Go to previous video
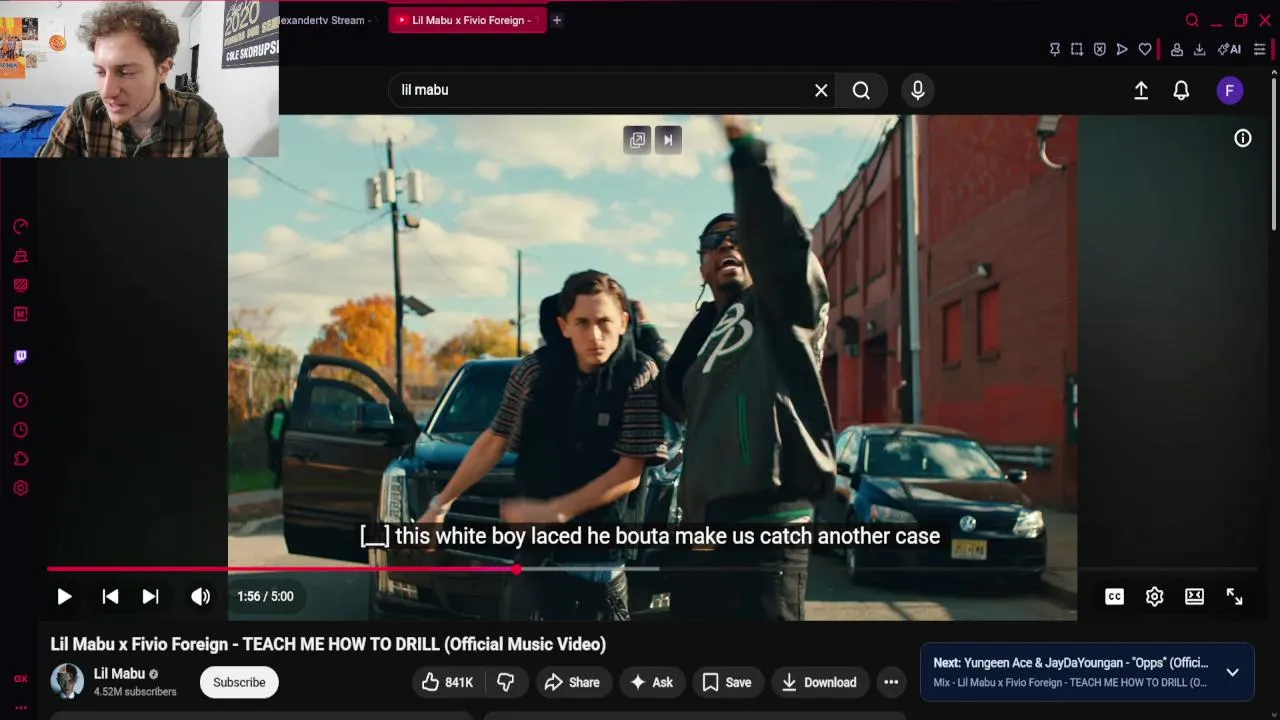The width and height of the screenshot is (1280, 720). [110, 596]
